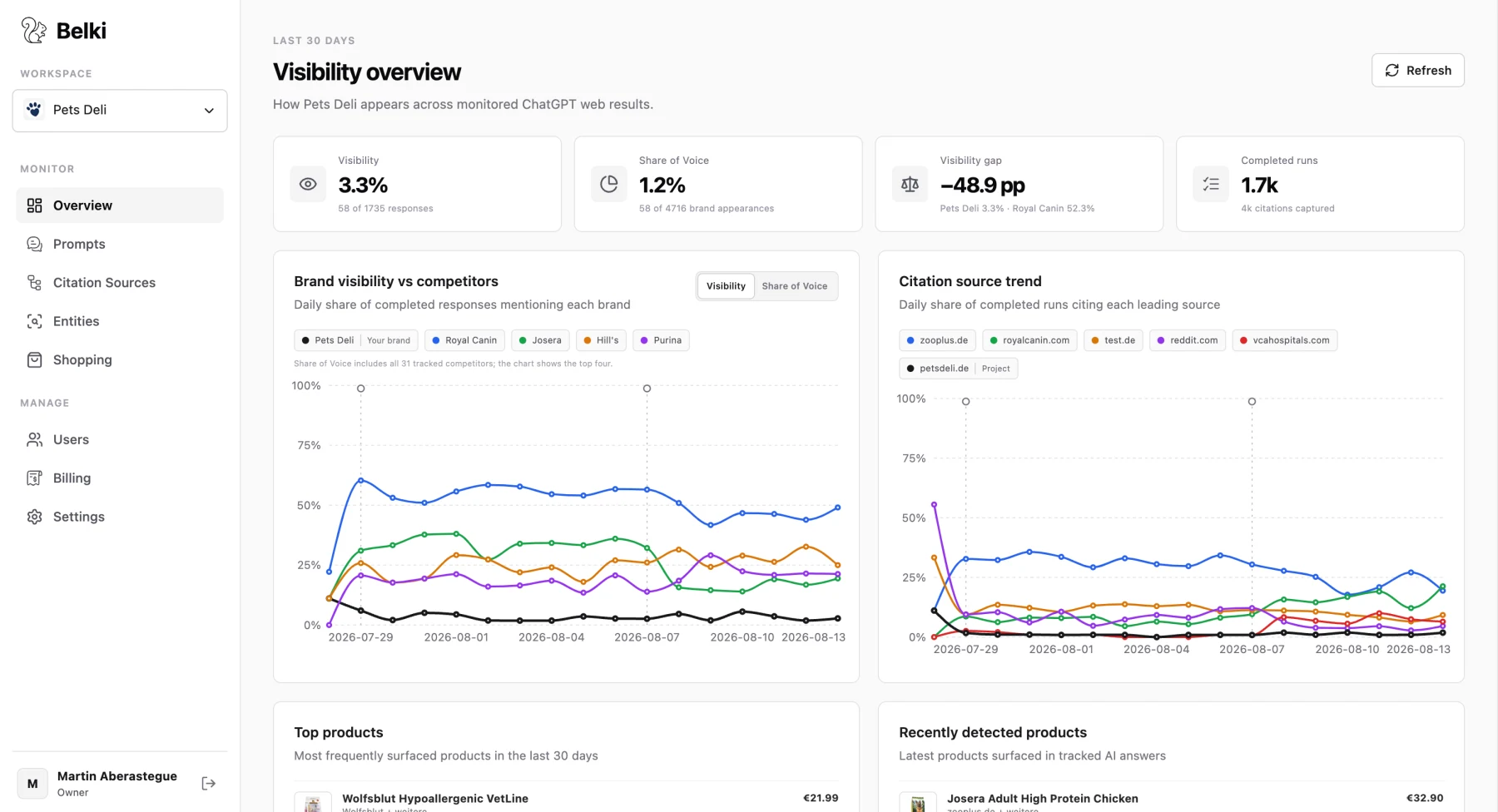The image size is (1498, 812).
Task: Click the Recently detected products heading
Action: coord(993,732)
